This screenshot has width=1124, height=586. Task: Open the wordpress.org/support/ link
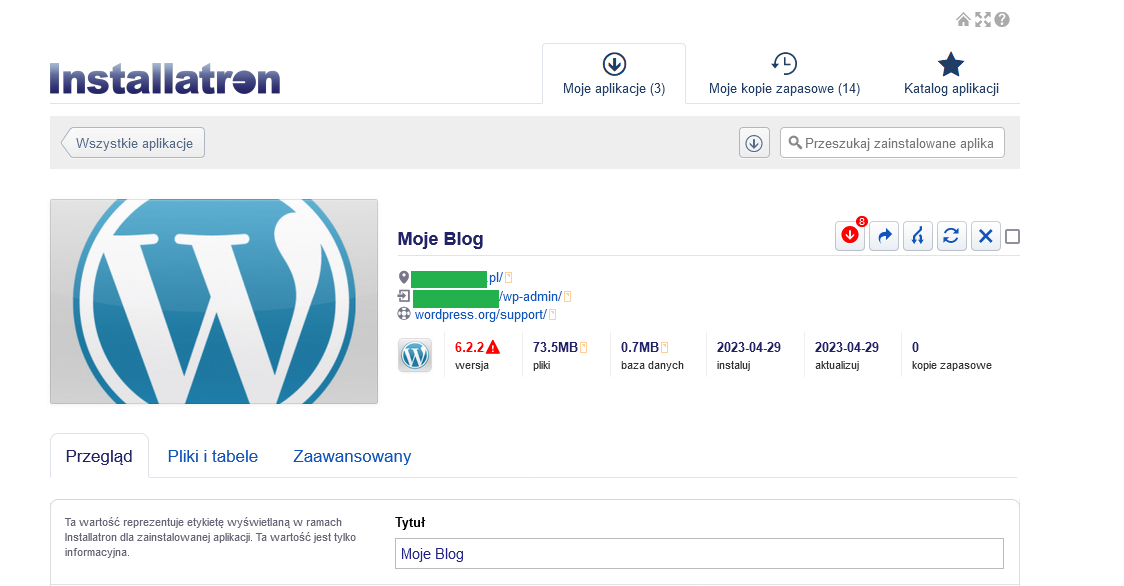pyautogui.click(x=480, y=314)
